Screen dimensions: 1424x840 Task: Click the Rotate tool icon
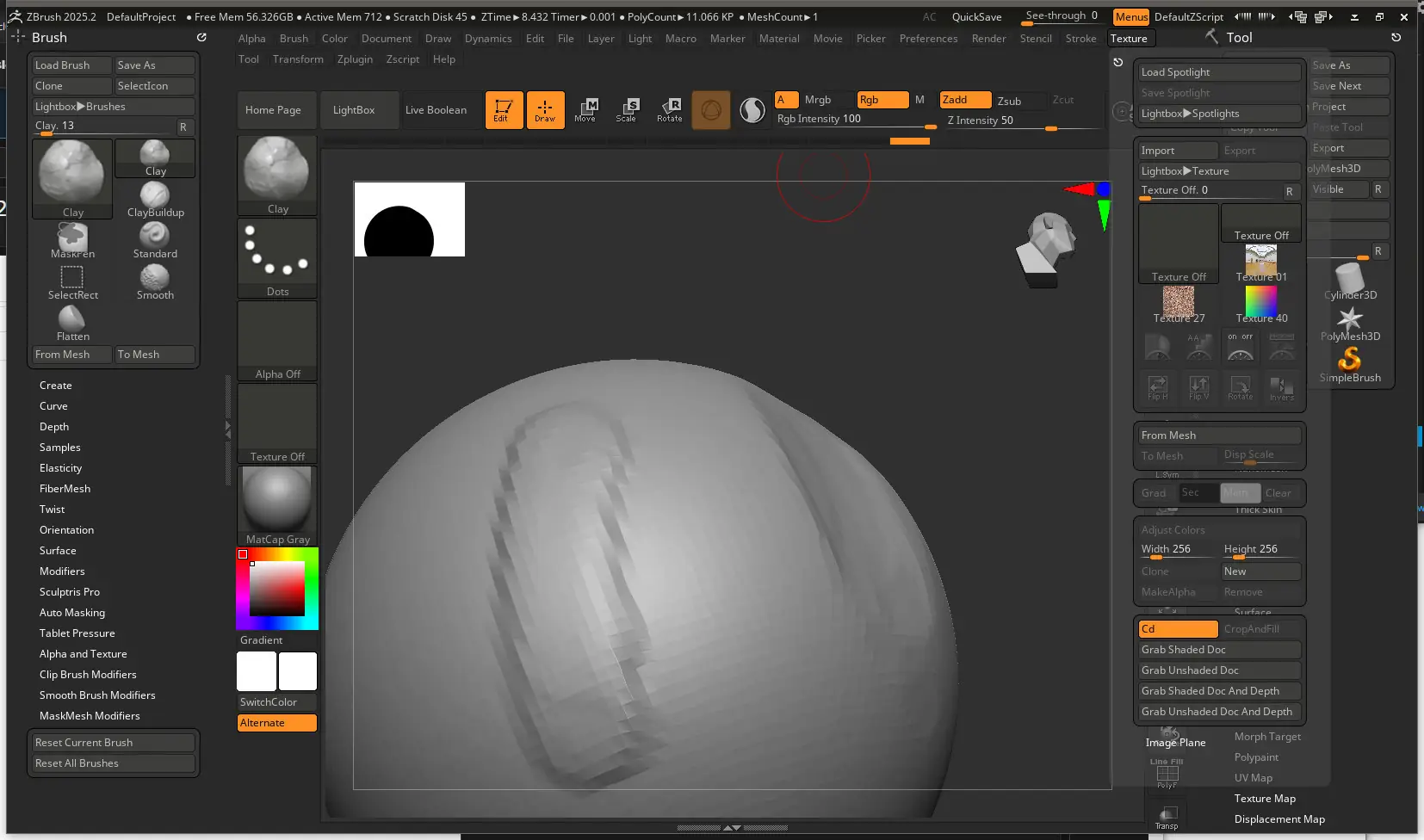[670, 109]
